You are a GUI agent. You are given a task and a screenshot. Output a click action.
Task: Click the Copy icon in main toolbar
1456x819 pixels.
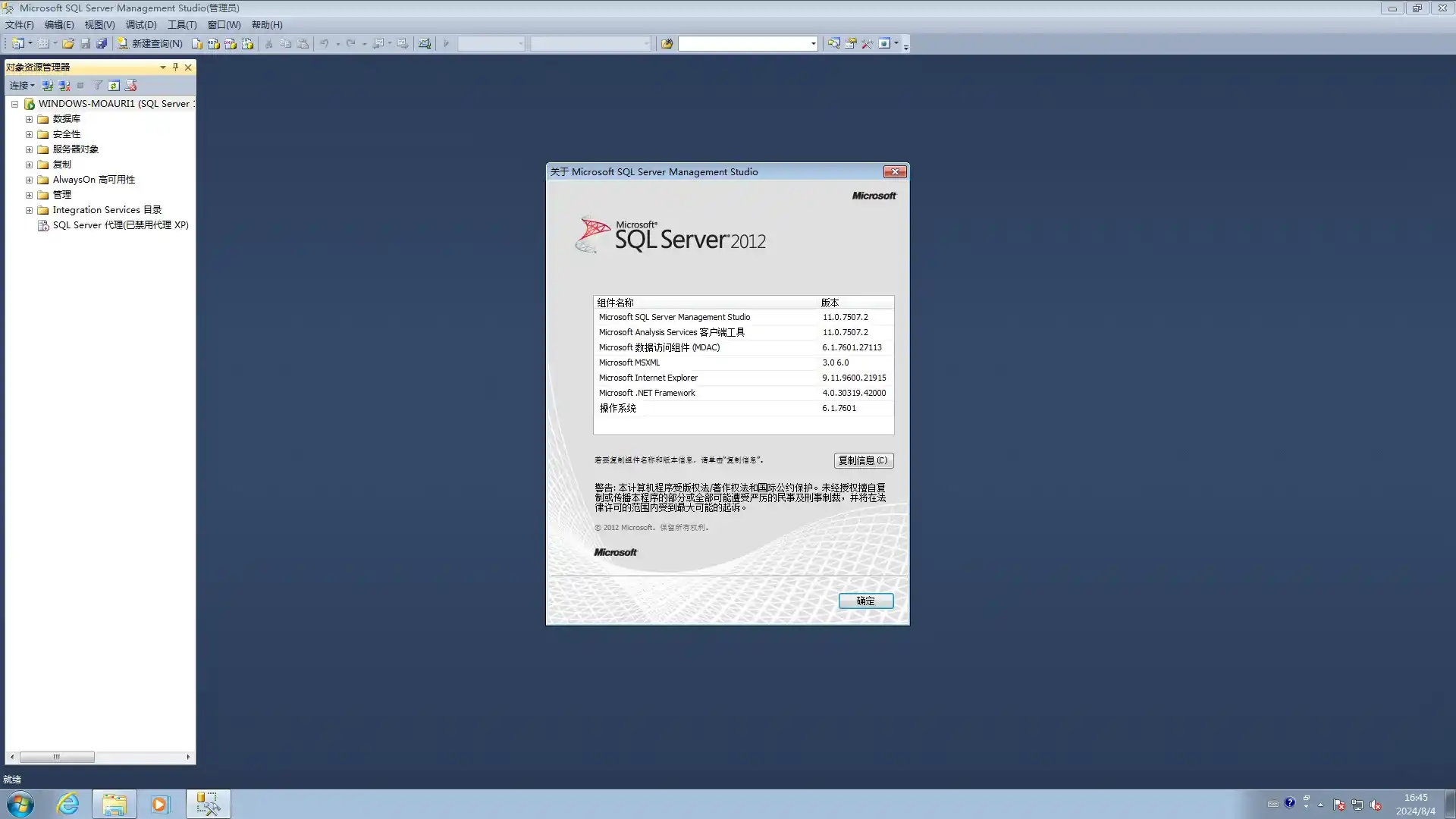(x=286, y=44)
